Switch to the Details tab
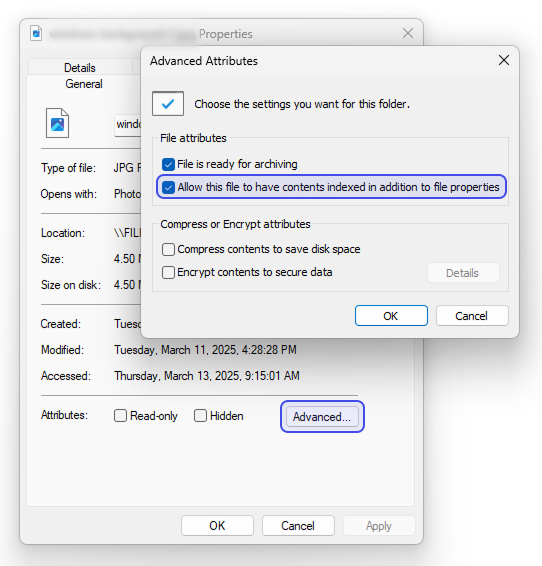The width and height of the screenshot is (542, 566). (80, 67)
